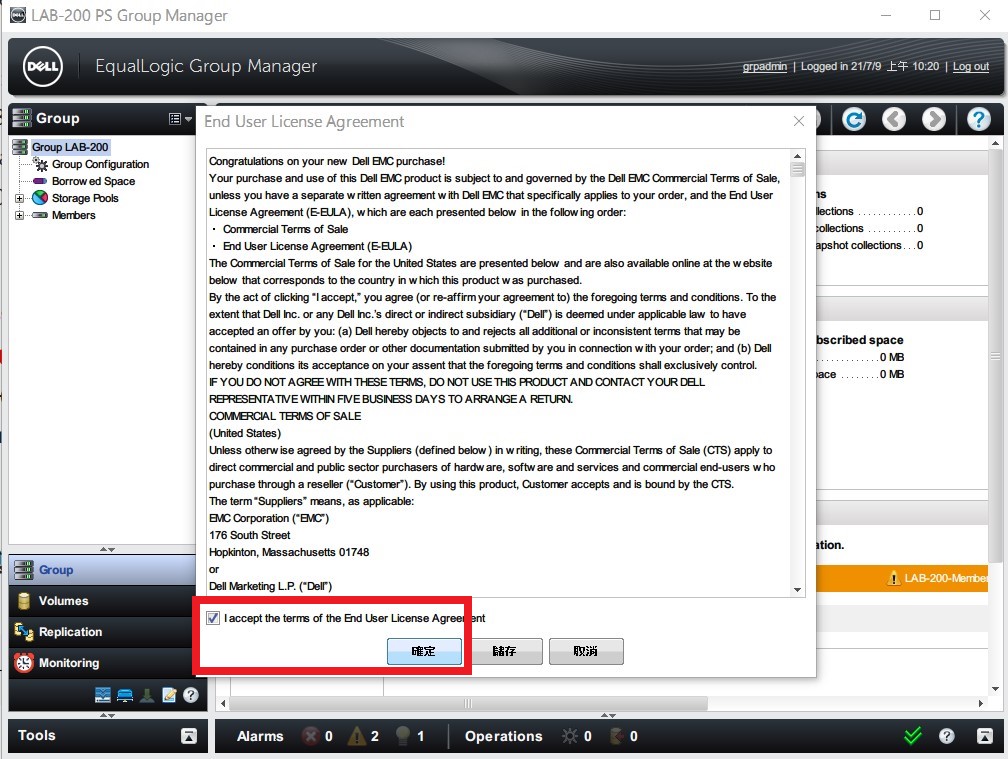Click the Monitoring alarm clock icon
This screenshot has height=759, width=1008.
click(x=24, y=663)
